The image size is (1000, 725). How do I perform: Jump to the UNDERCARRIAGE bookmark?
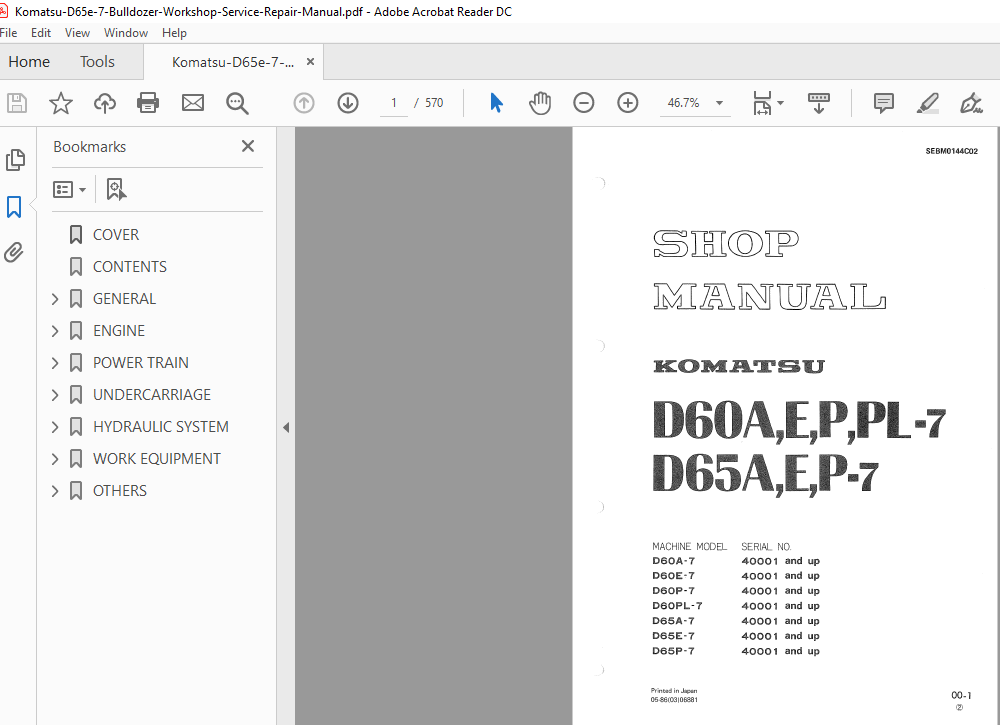(152, 395)
